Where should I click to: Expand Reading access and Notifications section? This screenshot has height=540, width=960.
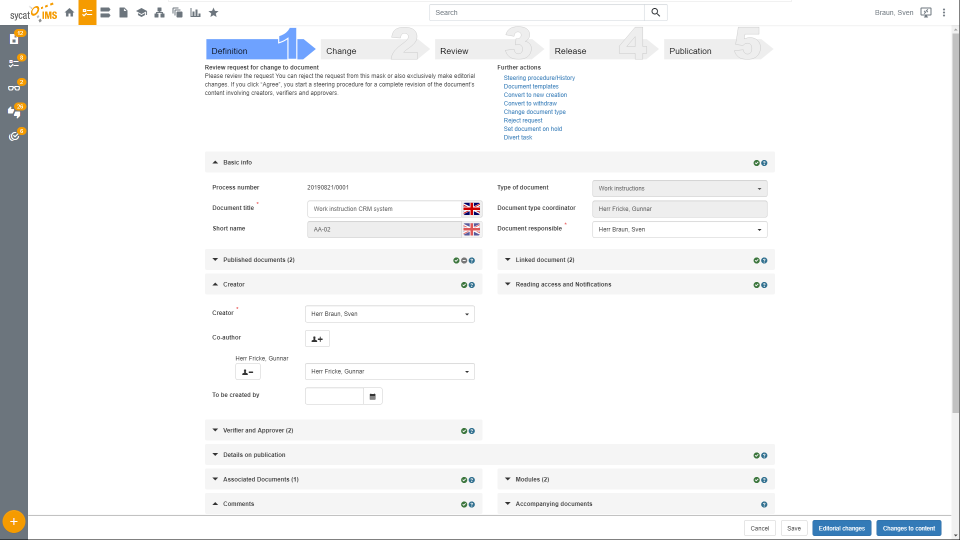coord(508,284)
